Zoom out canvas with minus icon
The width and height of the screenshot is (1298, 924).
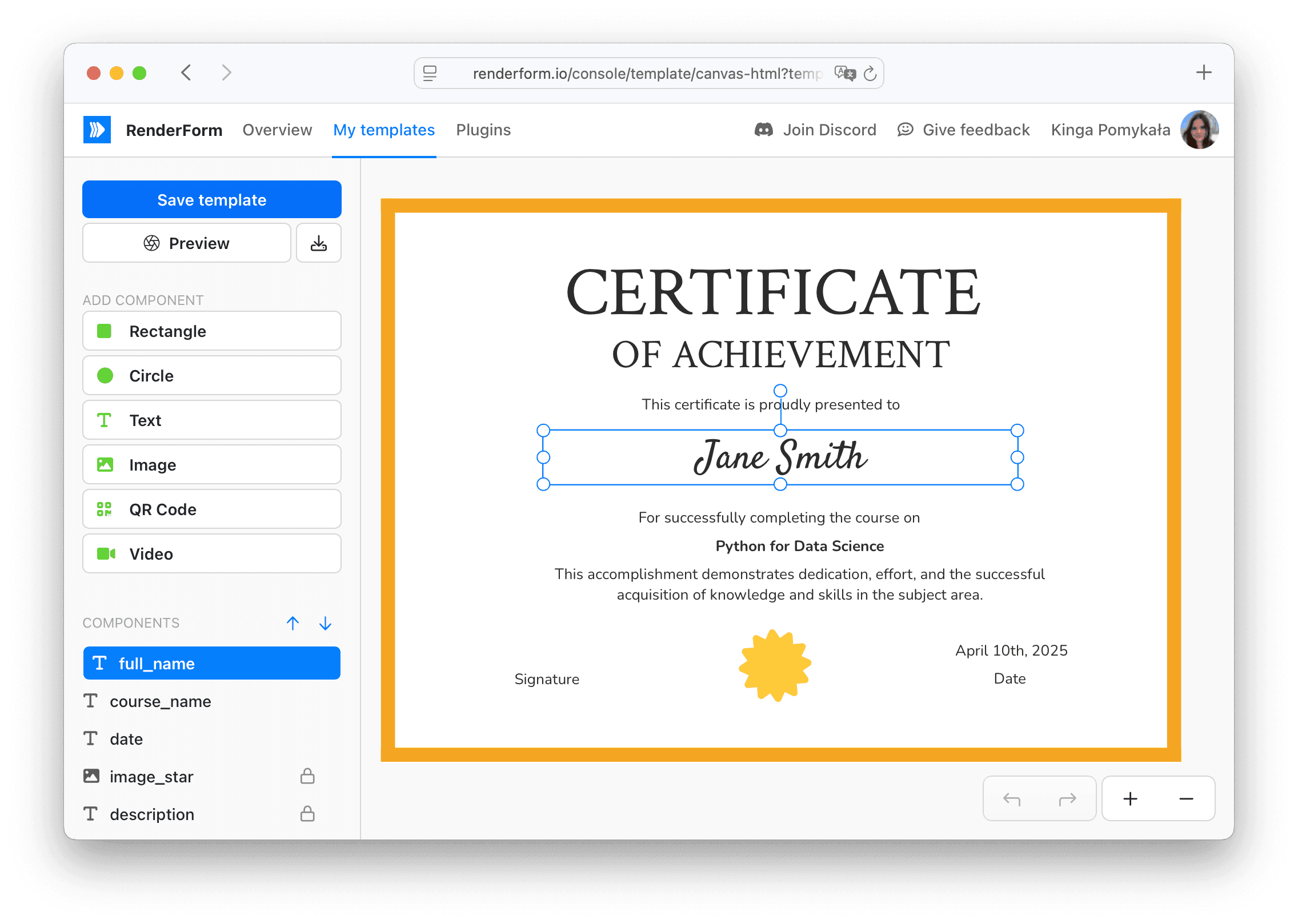click(x=1186, y=799)
